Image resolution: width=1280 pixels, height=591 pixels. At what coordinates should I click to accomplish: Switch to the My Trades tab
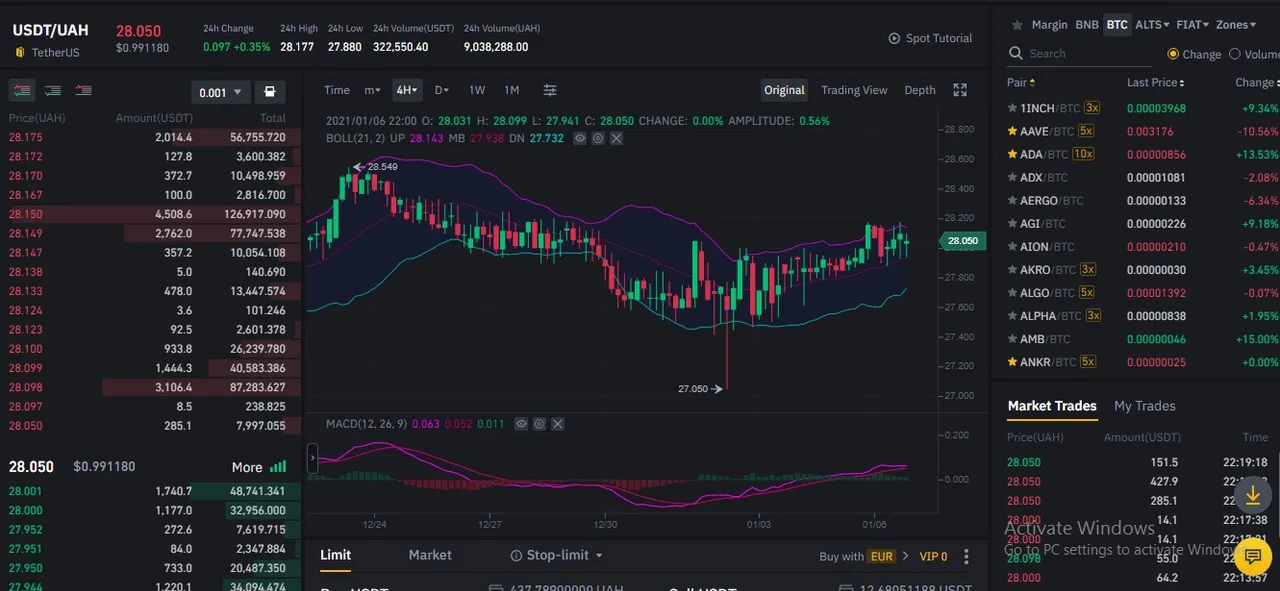[1145, 406]
